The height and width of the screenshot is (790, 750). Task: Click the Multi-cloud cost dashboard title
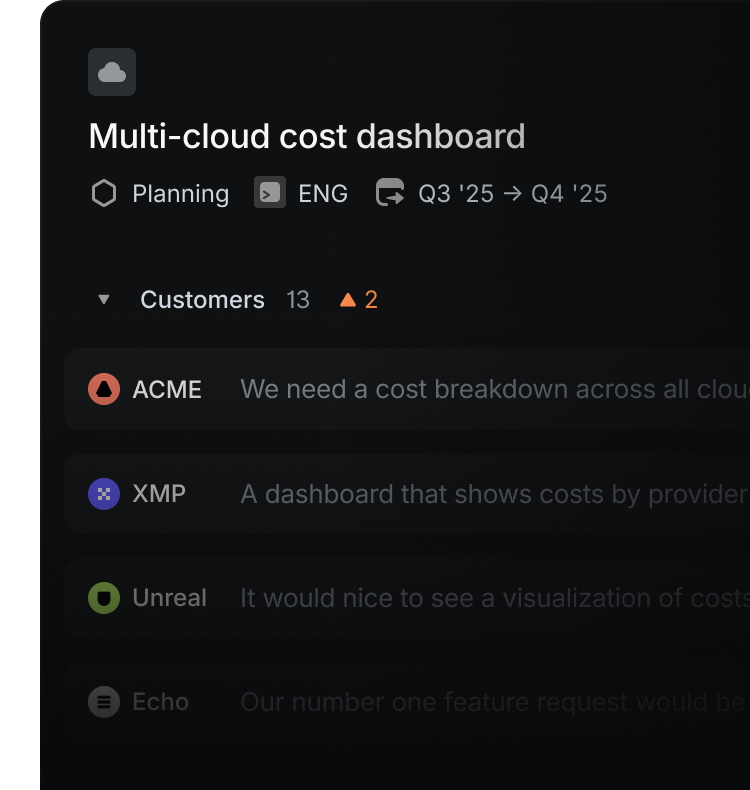point(307,136)
